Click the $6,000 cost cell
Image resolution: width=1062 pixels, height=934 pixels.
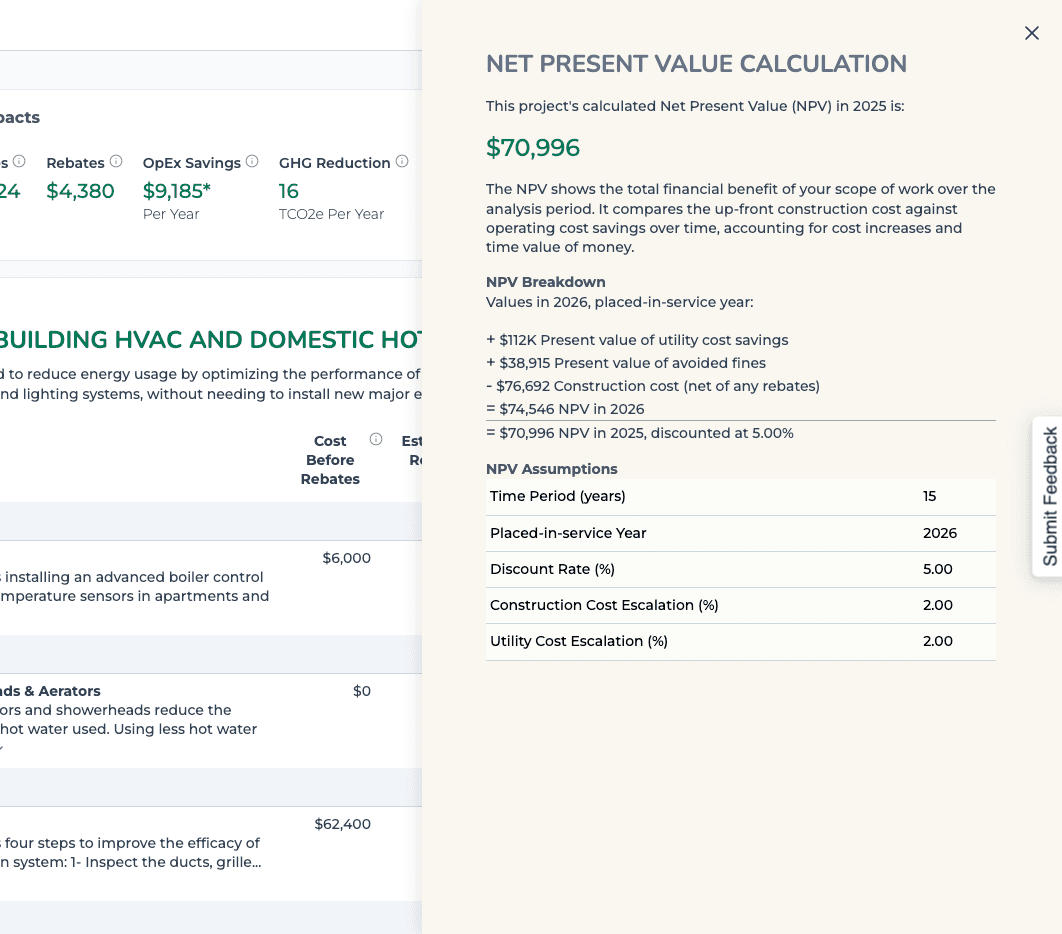346,558
